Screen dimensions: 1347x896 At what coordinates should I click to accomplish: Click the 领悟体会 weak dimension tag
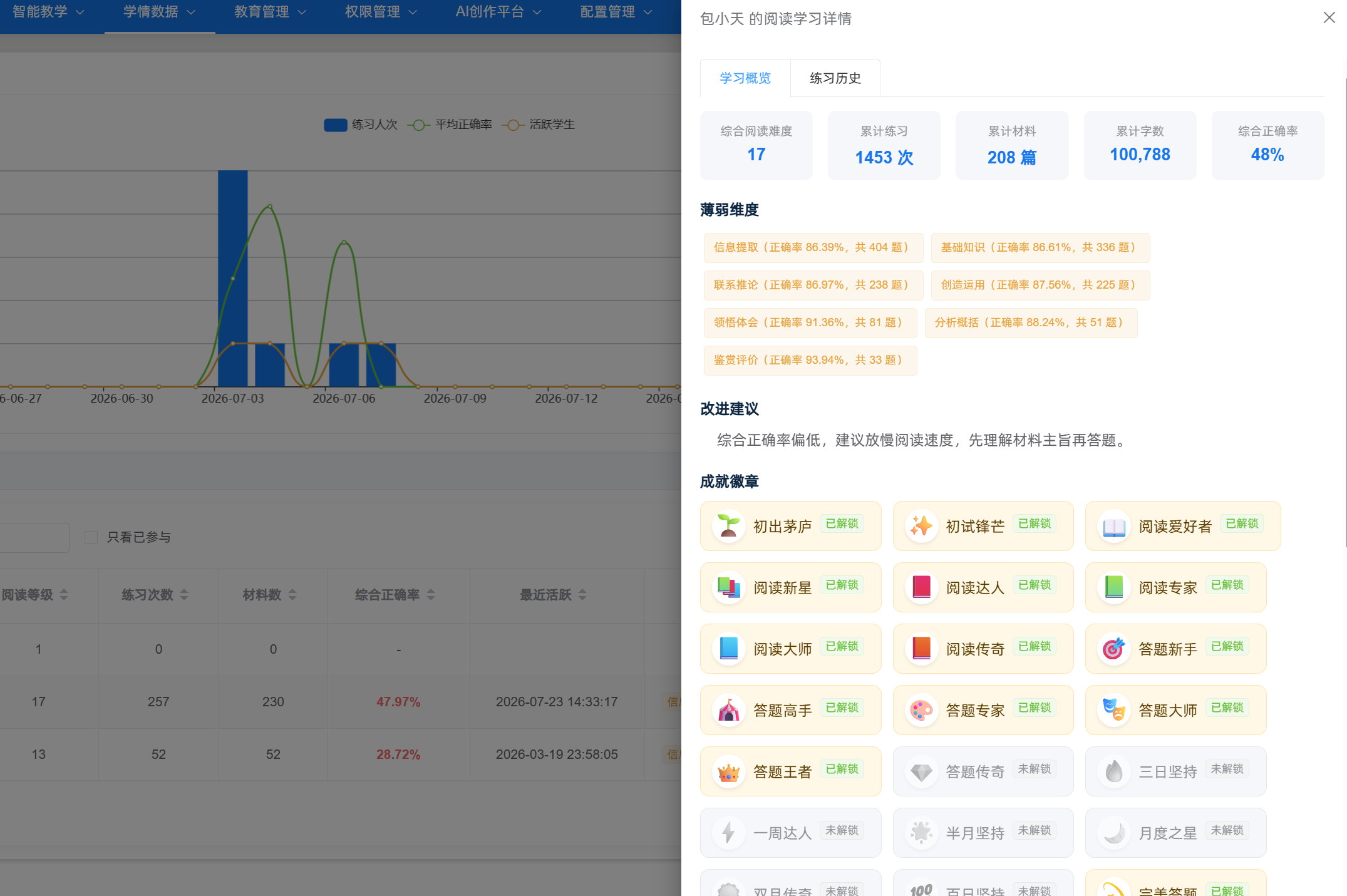coord(810,323)
